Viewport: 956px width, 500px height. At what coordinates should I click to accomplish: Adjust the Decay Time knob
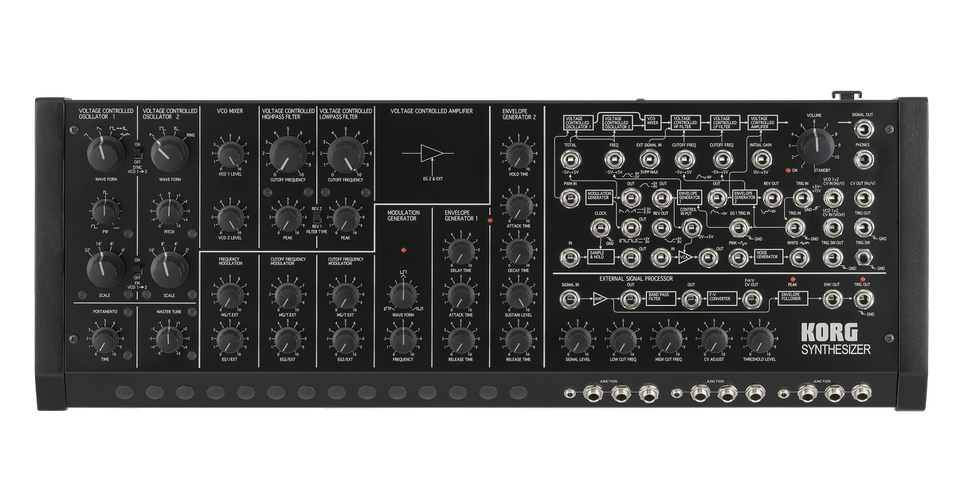(518, 251)
